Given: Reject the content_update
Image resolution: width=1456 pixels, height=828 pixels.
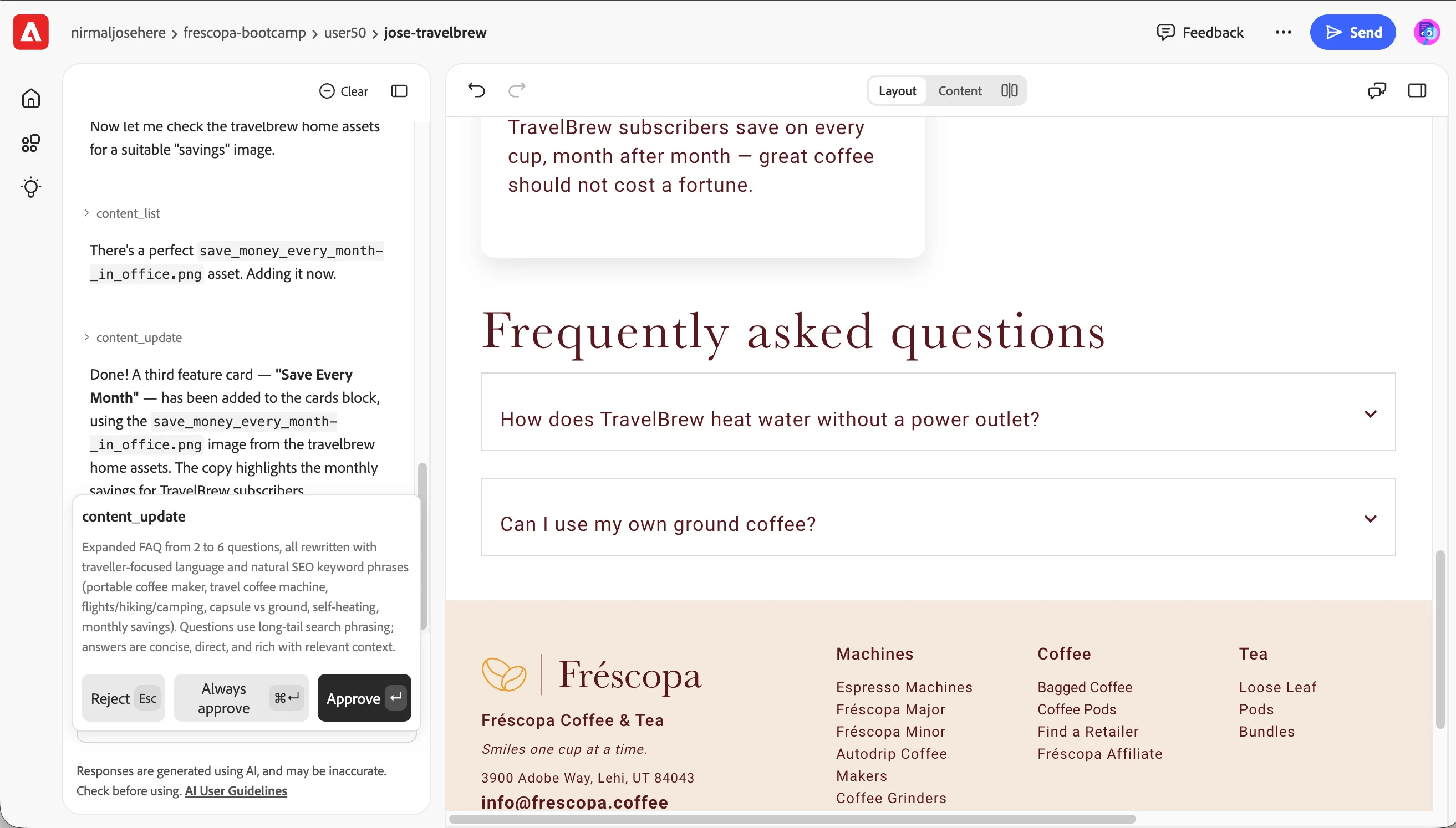Looking at the screenshot, I should tap(124, 698).
